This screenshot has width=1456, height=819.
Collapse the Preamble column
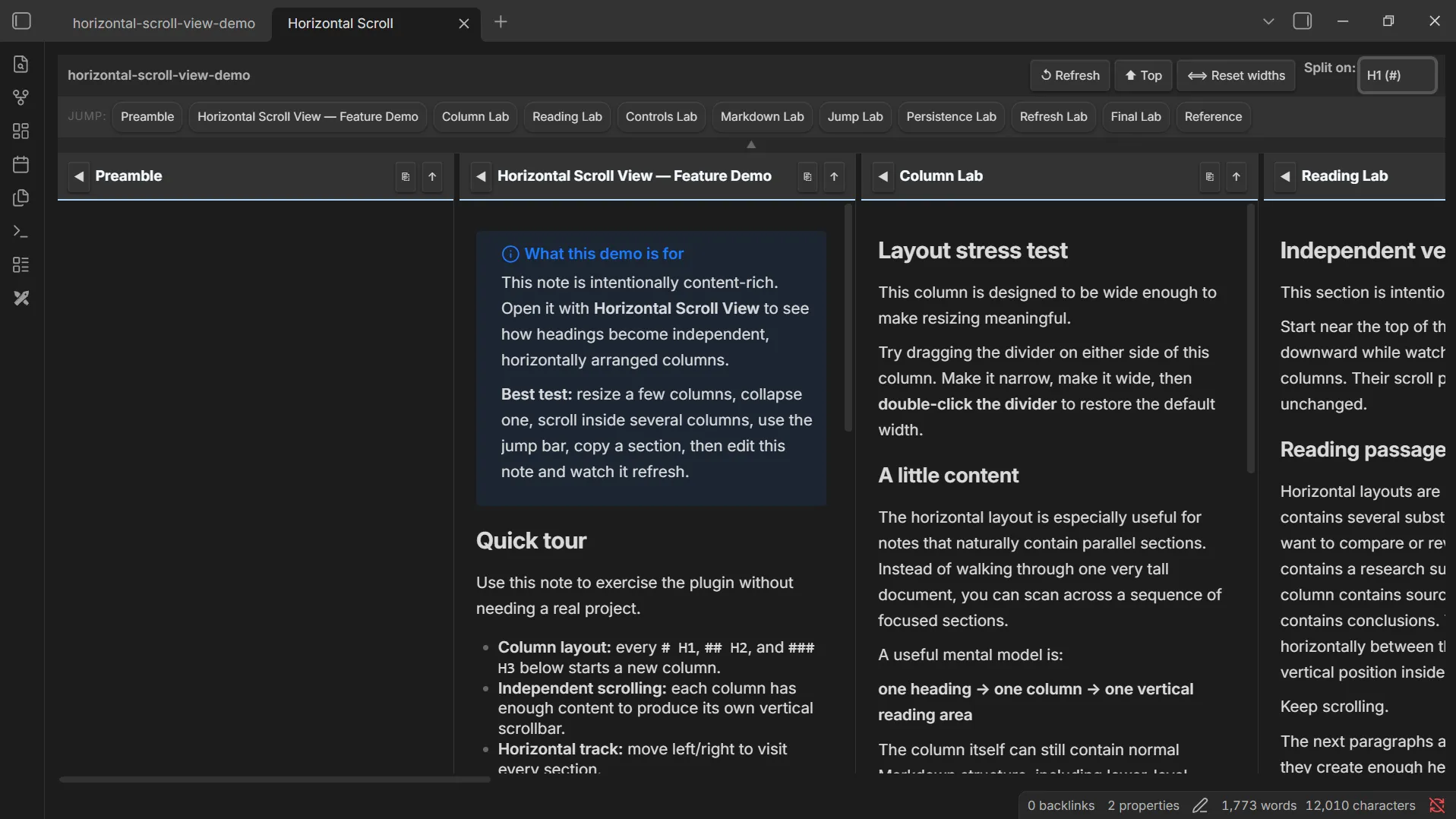79,176
